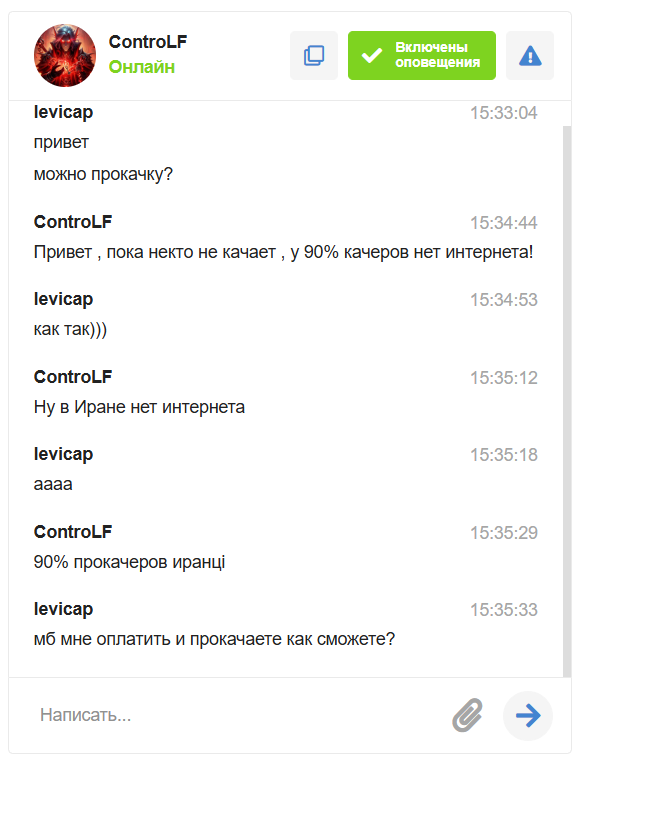Click the timestamp 15:33:04

click(x=505, y=112)
